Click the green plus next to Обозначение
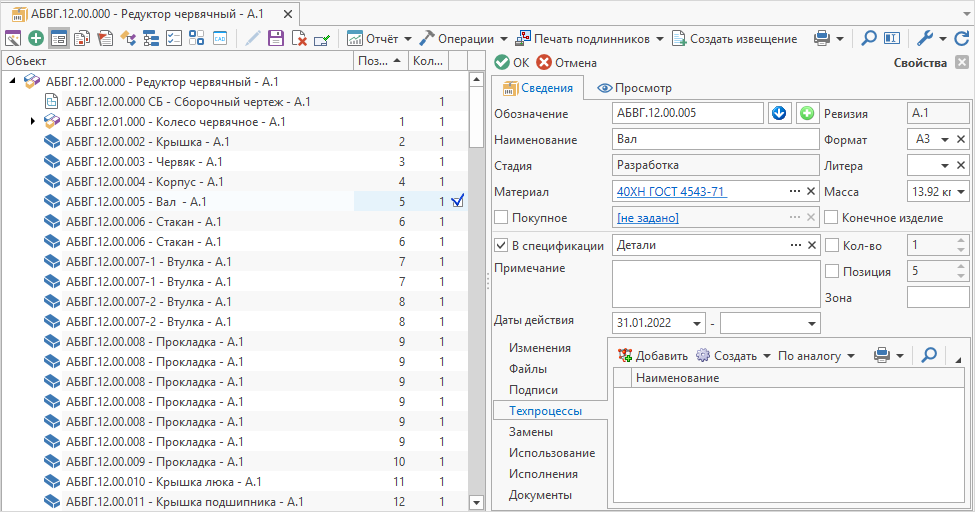Viewport: 975px width, 512px height. click(x=807, y=113)
